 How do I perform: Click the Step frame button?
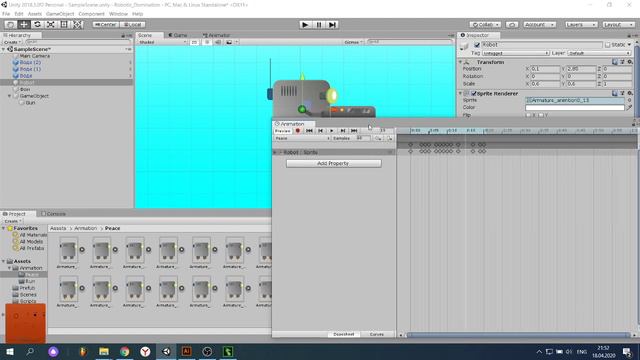click(x=332, y=24)
